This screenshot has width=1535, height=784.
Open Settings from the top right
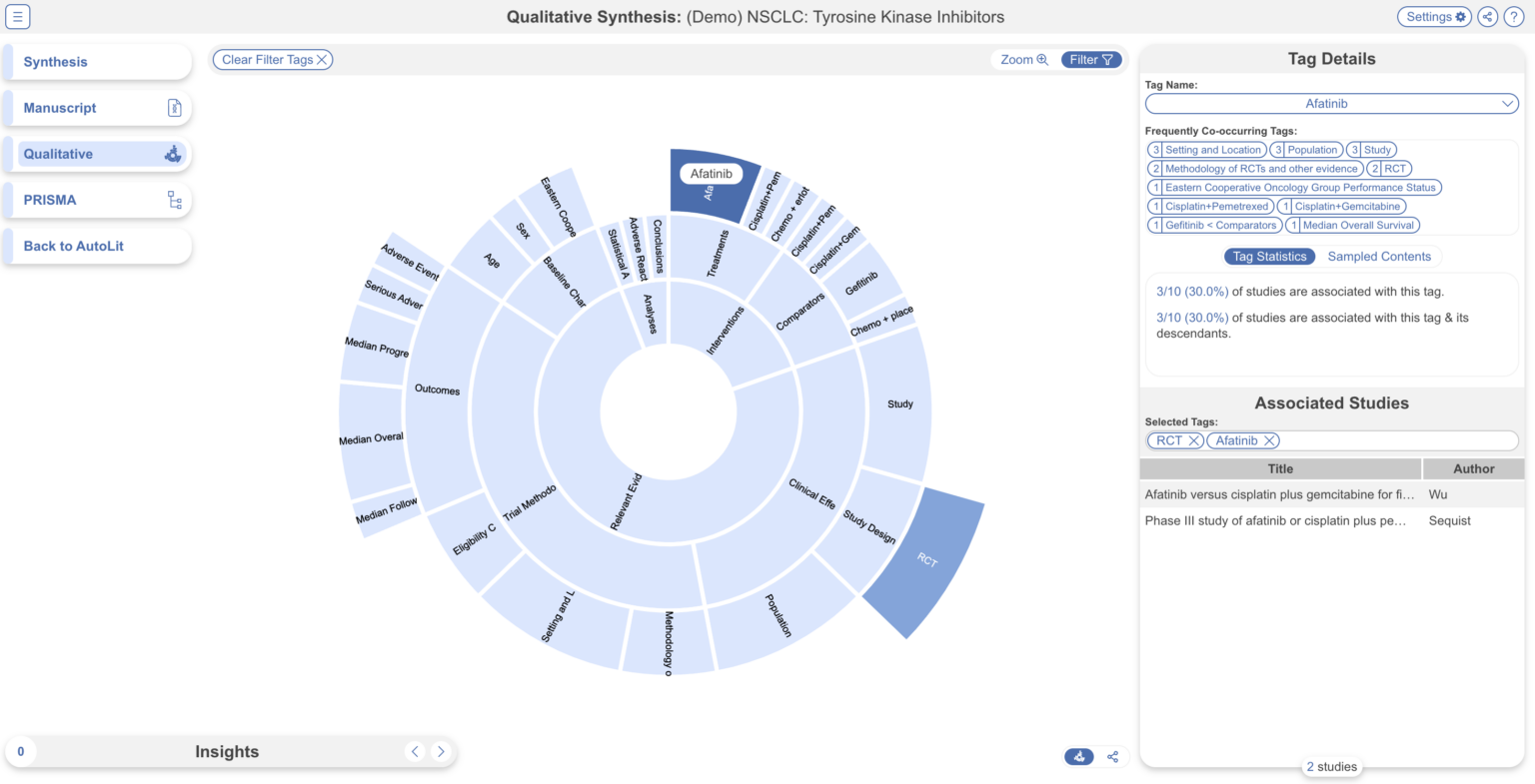click(x=1434, y=17)
